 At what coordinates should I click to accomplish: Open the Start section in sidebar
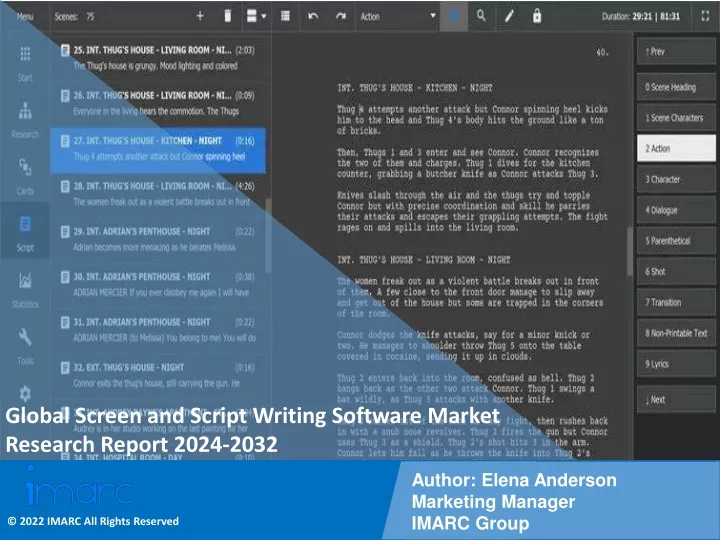(25, 63)
